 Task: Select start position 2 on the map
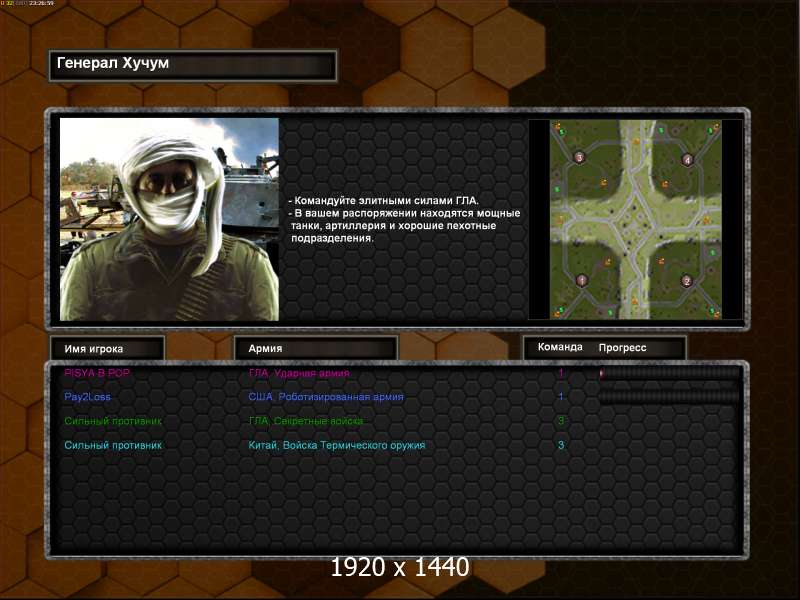(x=687, y=281)
